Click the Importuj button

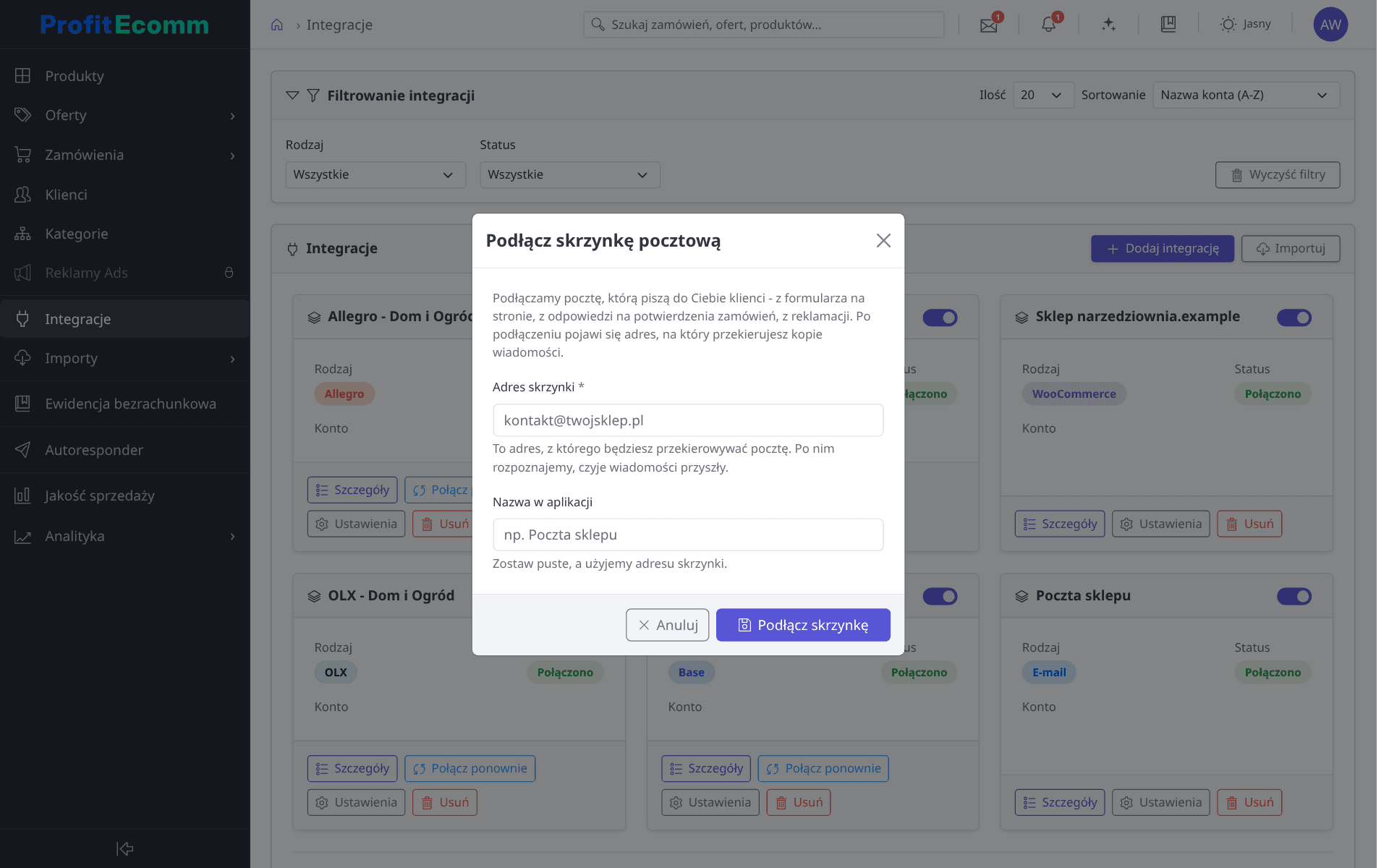point(1291,249)
